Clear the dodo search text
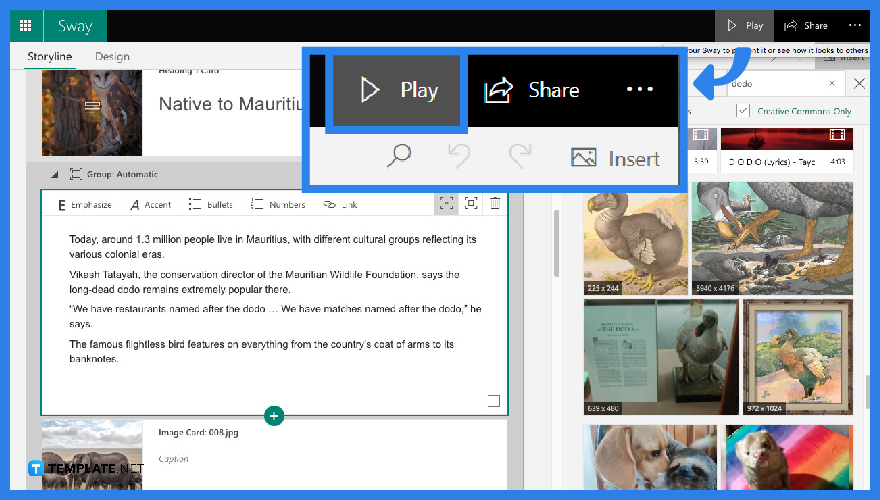880x500 pixels. (x=832, y=83)
